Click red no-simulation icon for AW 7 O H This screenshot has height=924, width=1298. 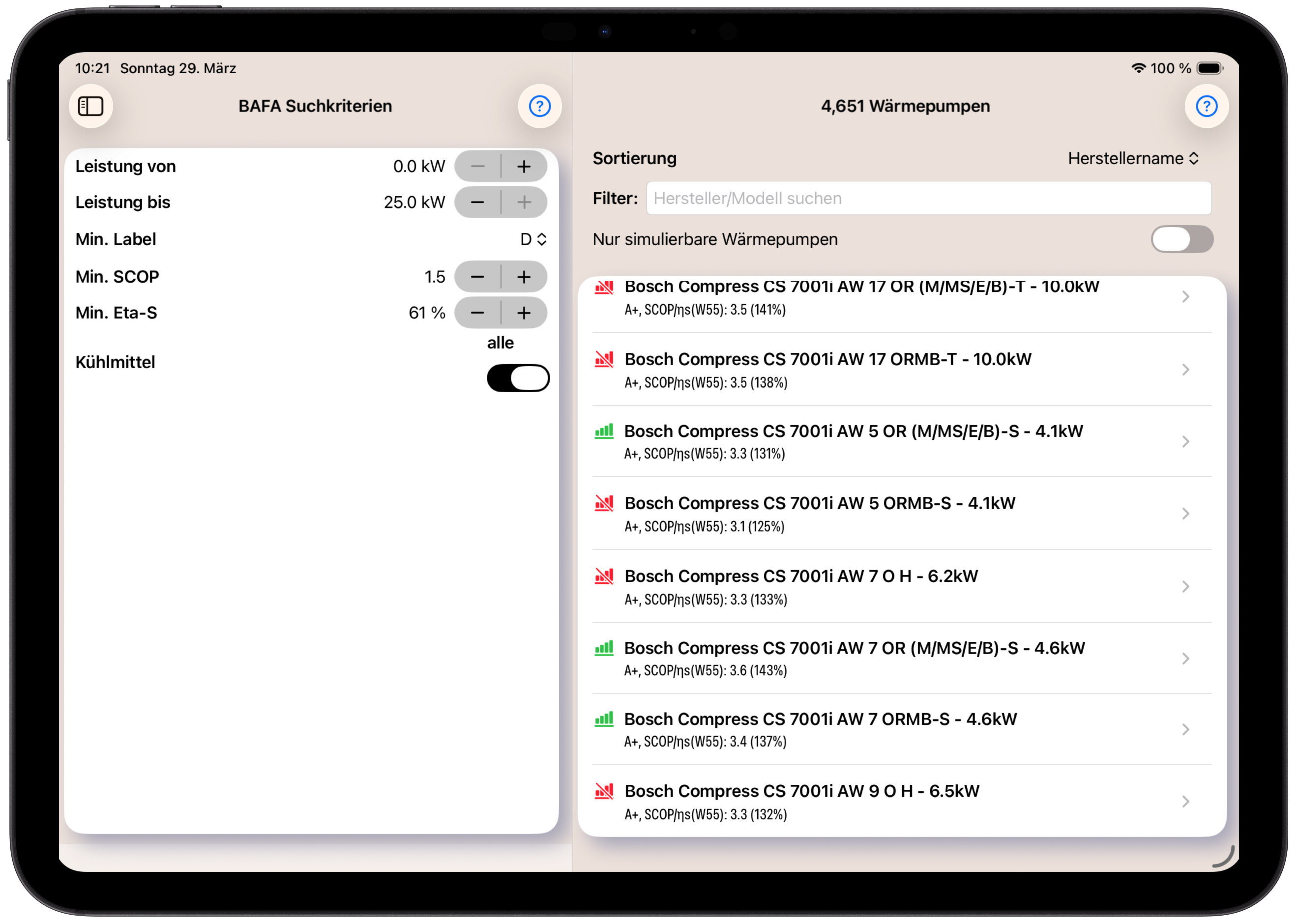(604, 577)
